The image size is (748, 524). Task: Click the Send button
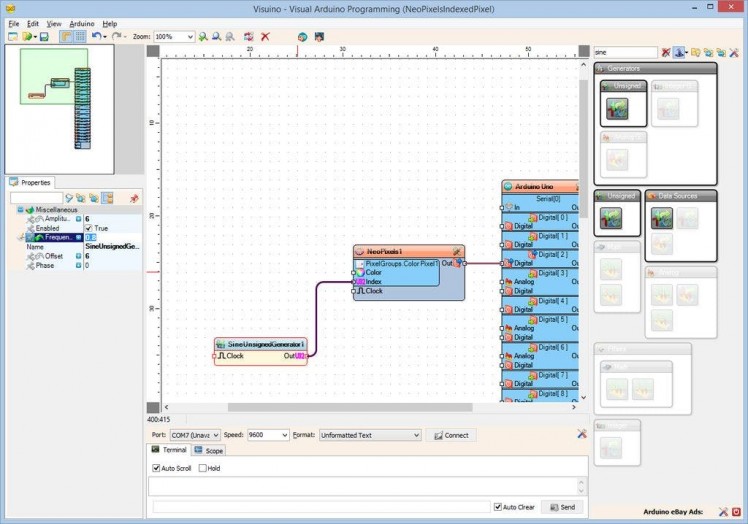562,507
